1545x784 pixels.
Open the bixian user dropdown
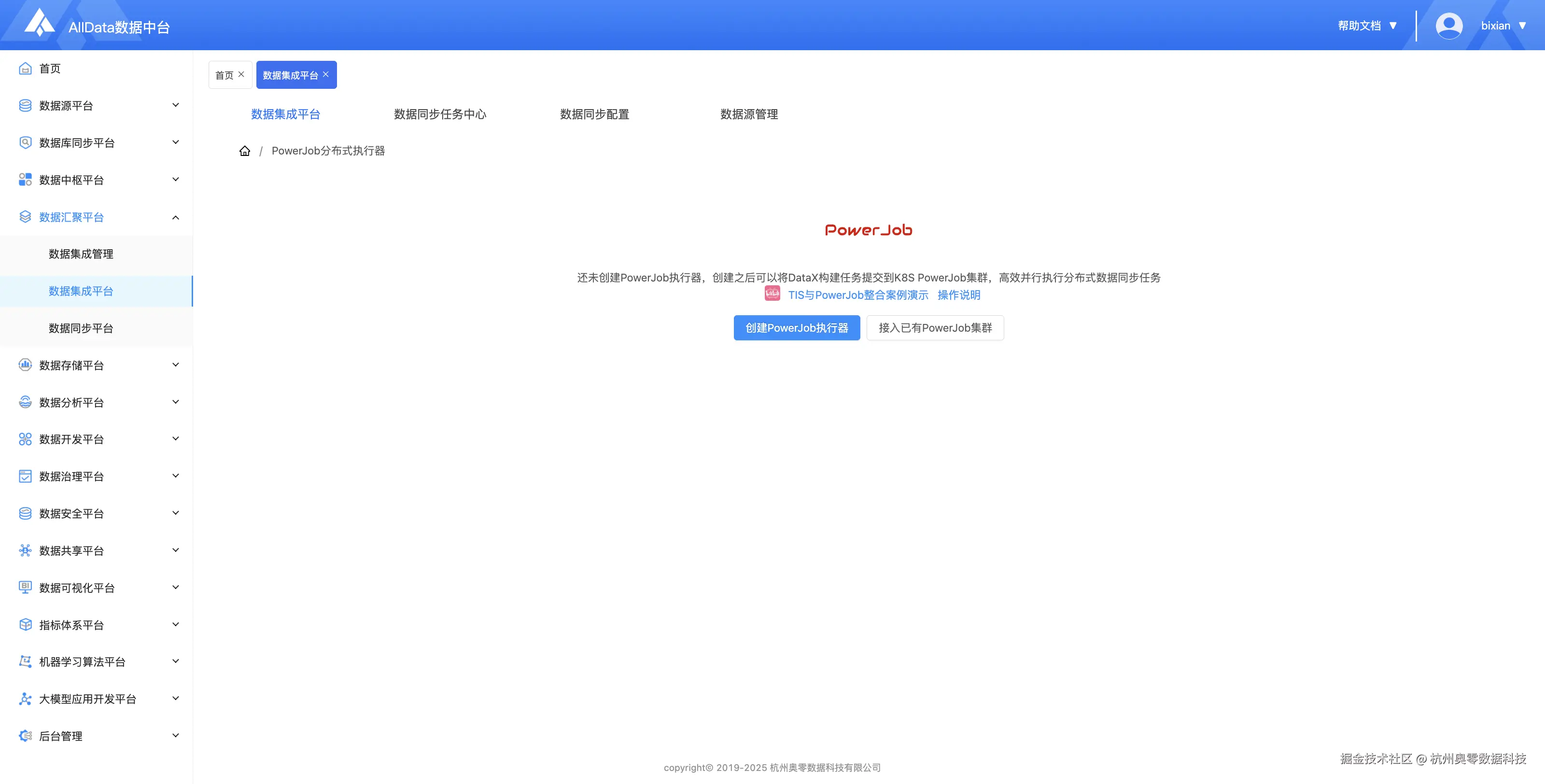(x=1503, y=26)
